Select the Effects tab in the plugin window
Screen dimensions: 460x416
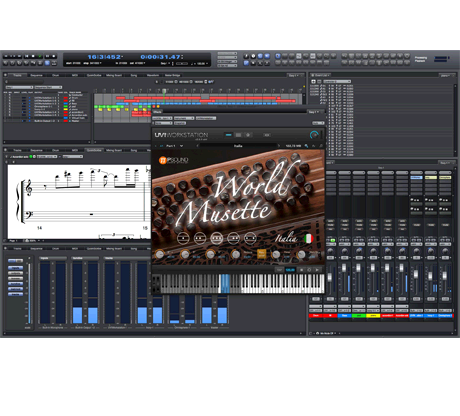click(x=158, y=112)
